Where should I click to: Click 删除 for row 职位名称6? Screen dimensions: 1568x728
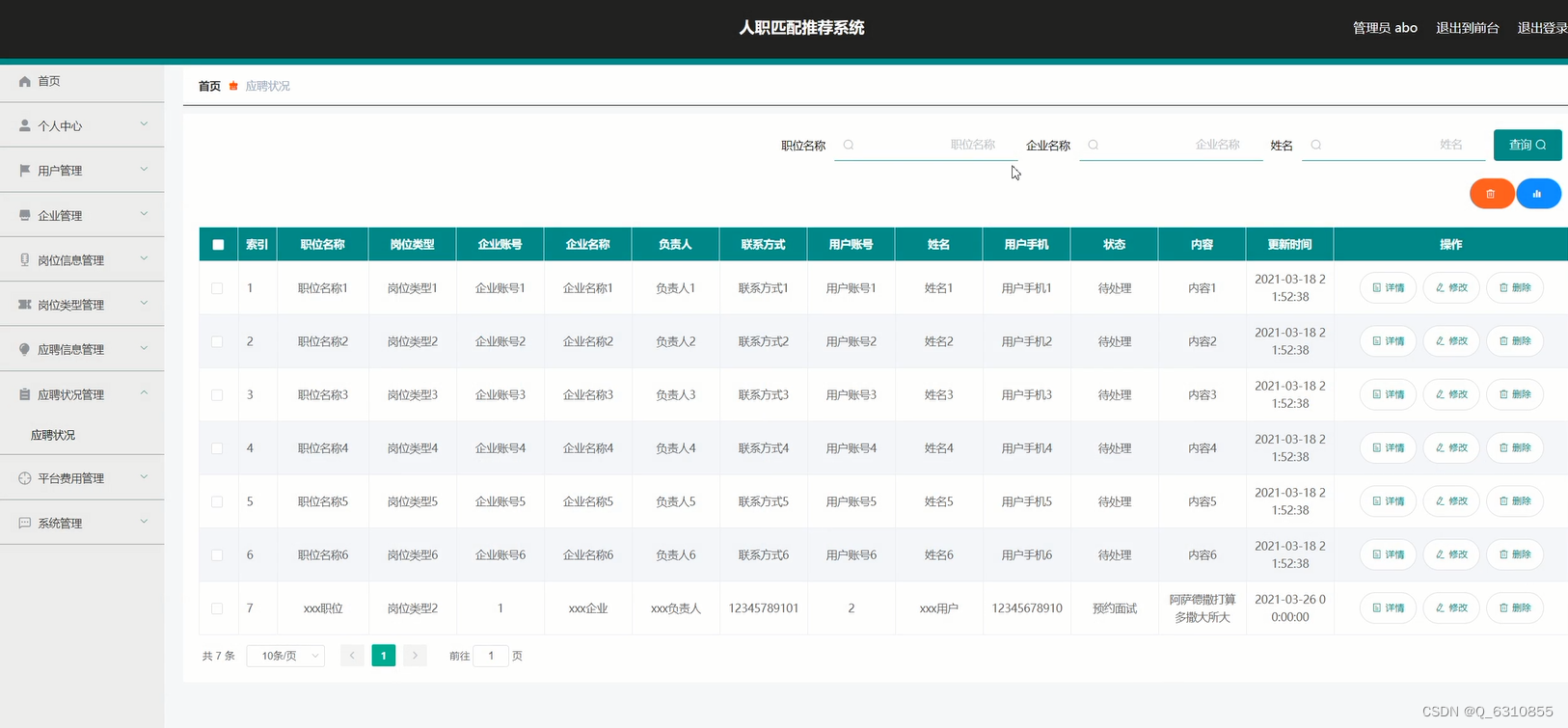pos(1515,554)
